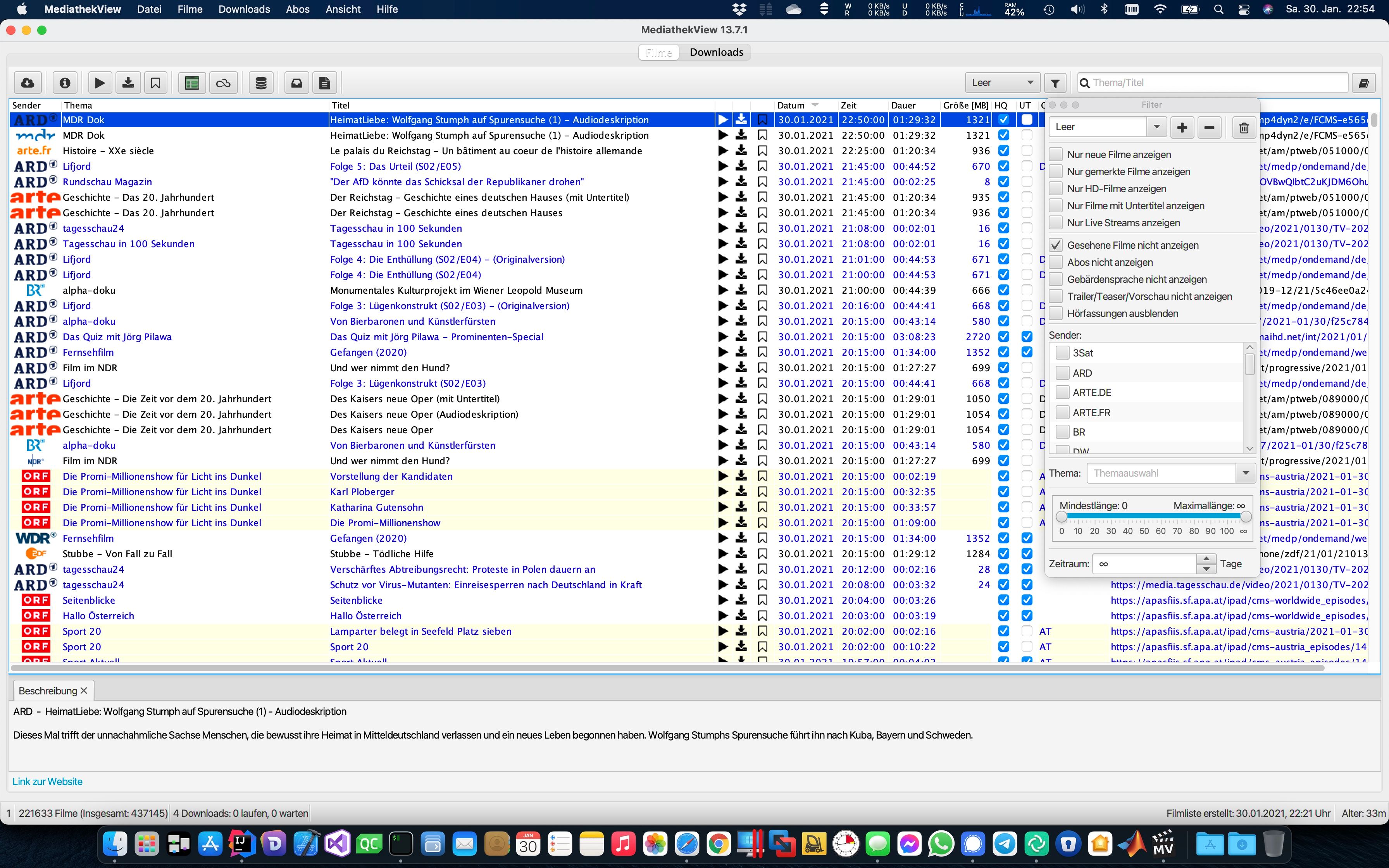Play the Hallo Österreich row
The height and width of the screenshot is (868, 1389).
(723, 616)
